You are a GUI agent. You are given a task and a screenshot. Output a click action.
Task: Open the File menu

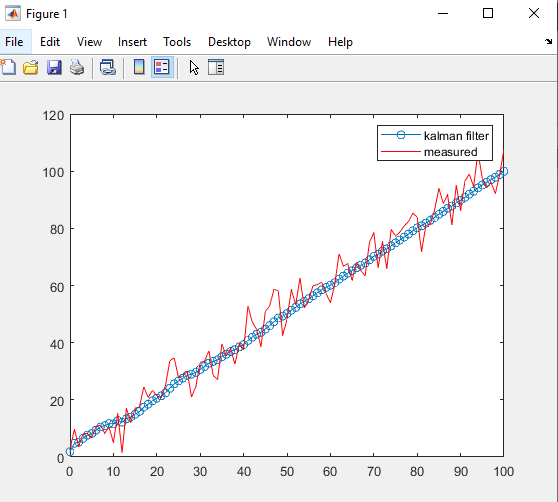click(x=14, y=42)
